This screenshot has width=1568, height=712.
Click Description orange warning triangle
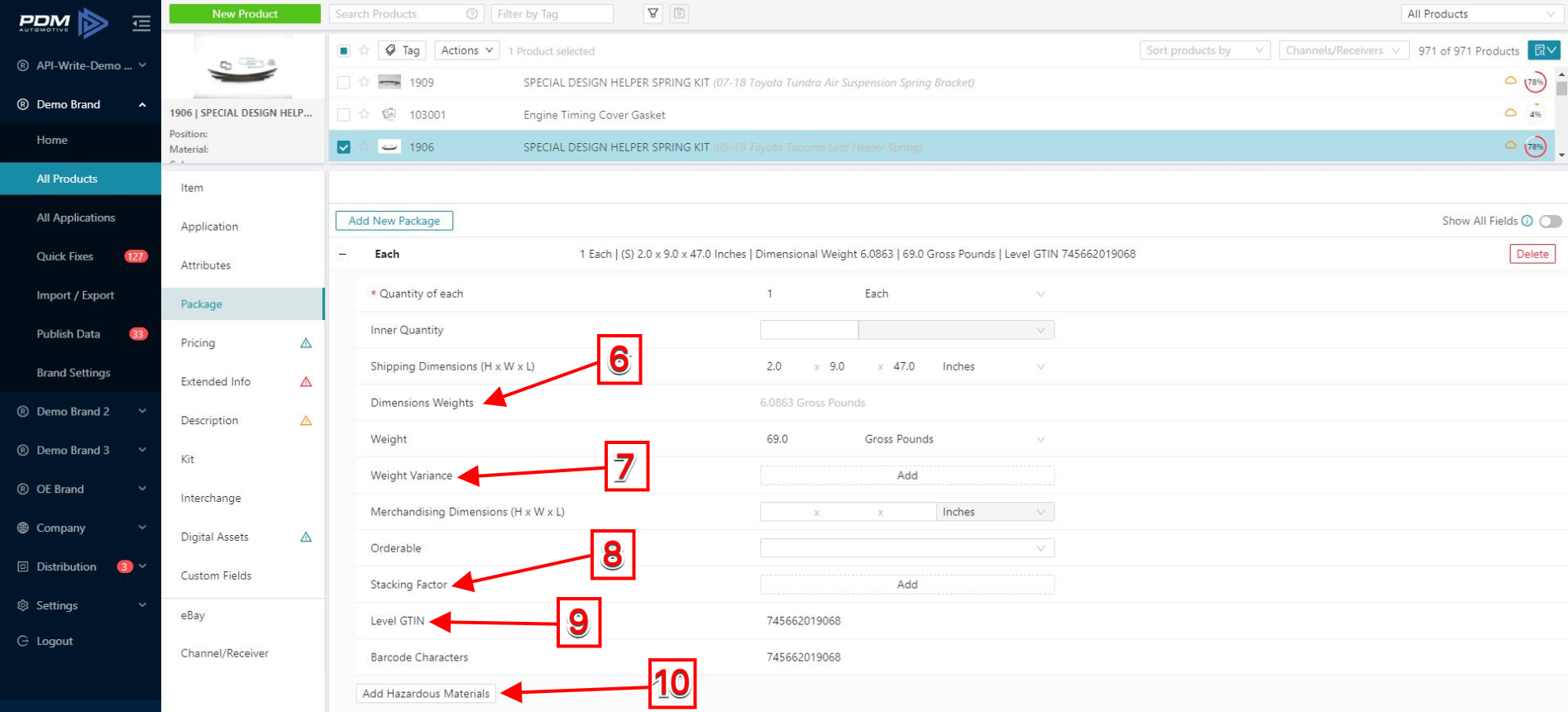pyautogui.click(x=306, y=421)
